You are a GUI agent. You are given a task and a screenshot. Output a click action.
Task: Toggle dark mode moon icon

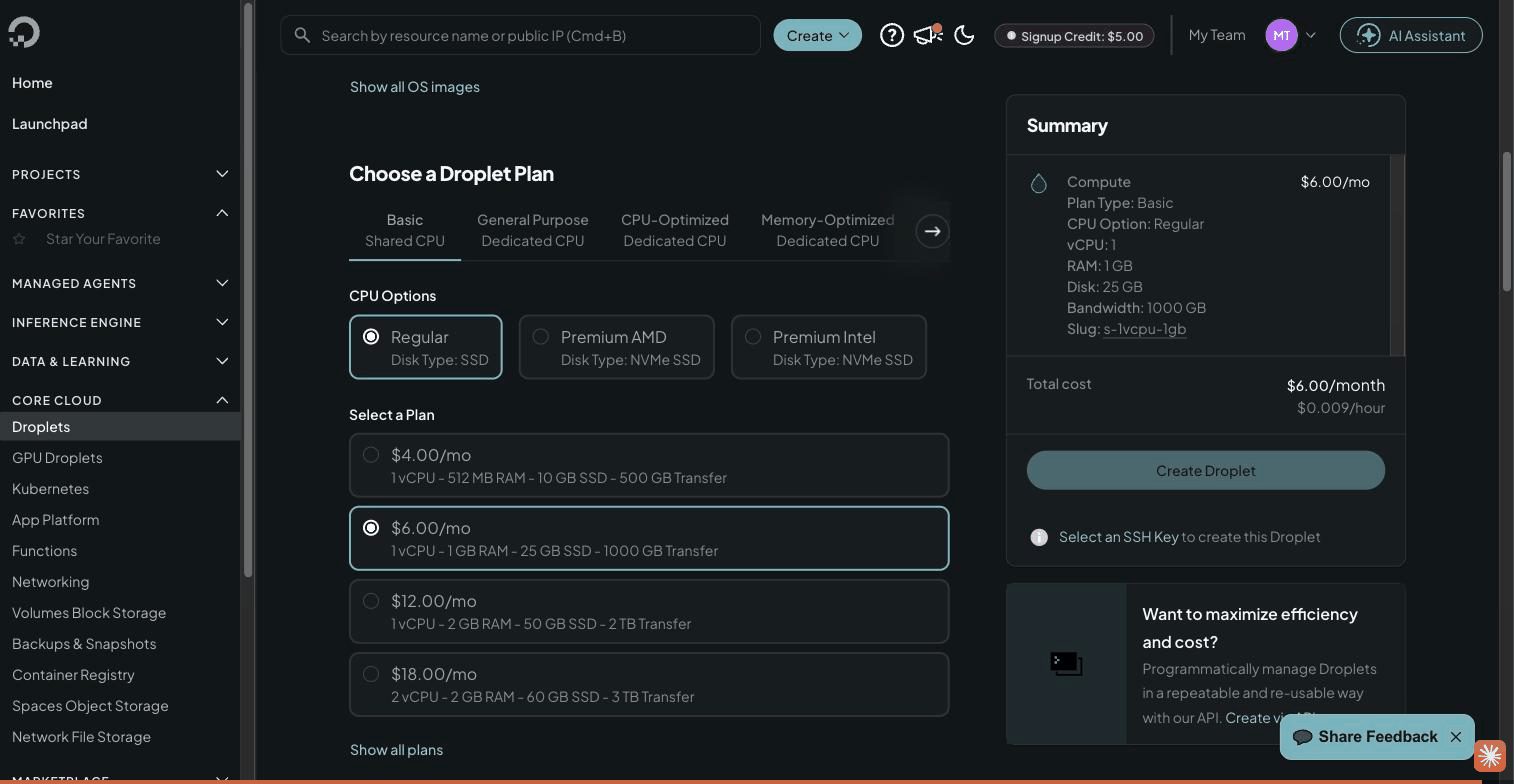[964, 35]
